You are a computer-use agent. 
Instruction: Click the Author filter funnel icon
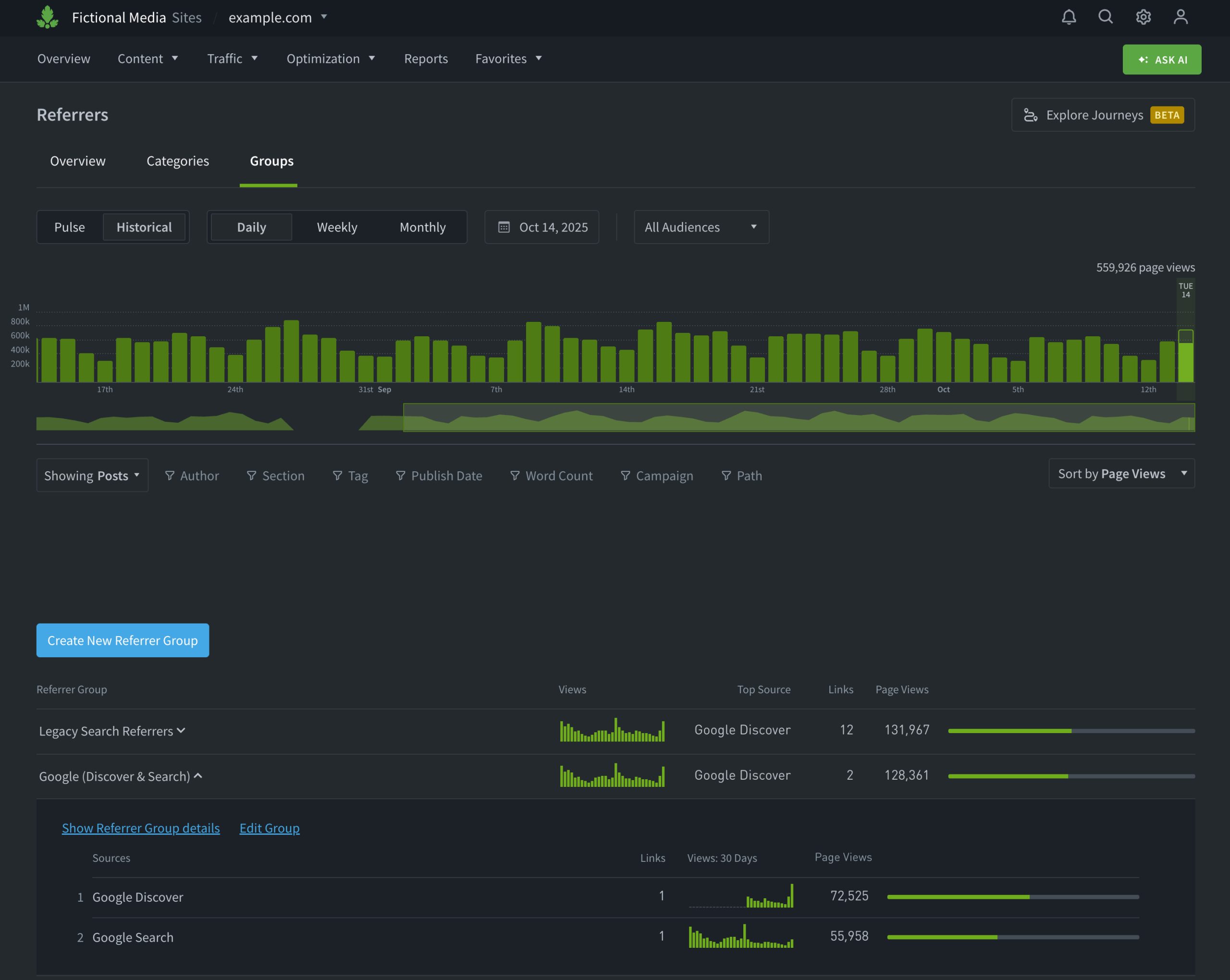(x=170, y=475)
